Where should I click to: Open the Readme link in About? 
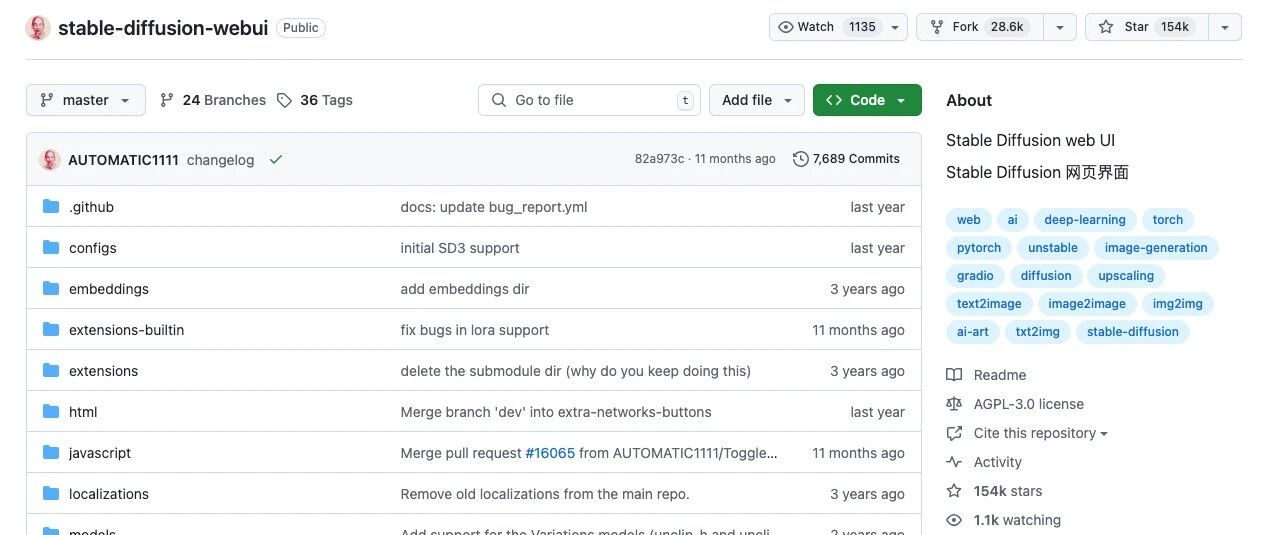pos(1000,375)
